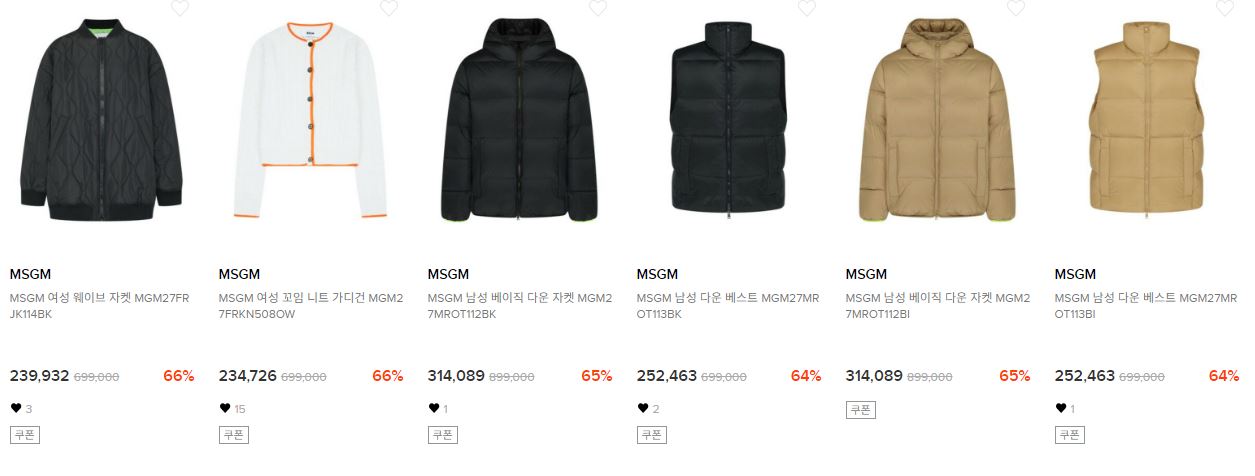Click the wishlist heart on the black quilted jacket
Screen dimensions: 1255x476
(x=180, y=8)
